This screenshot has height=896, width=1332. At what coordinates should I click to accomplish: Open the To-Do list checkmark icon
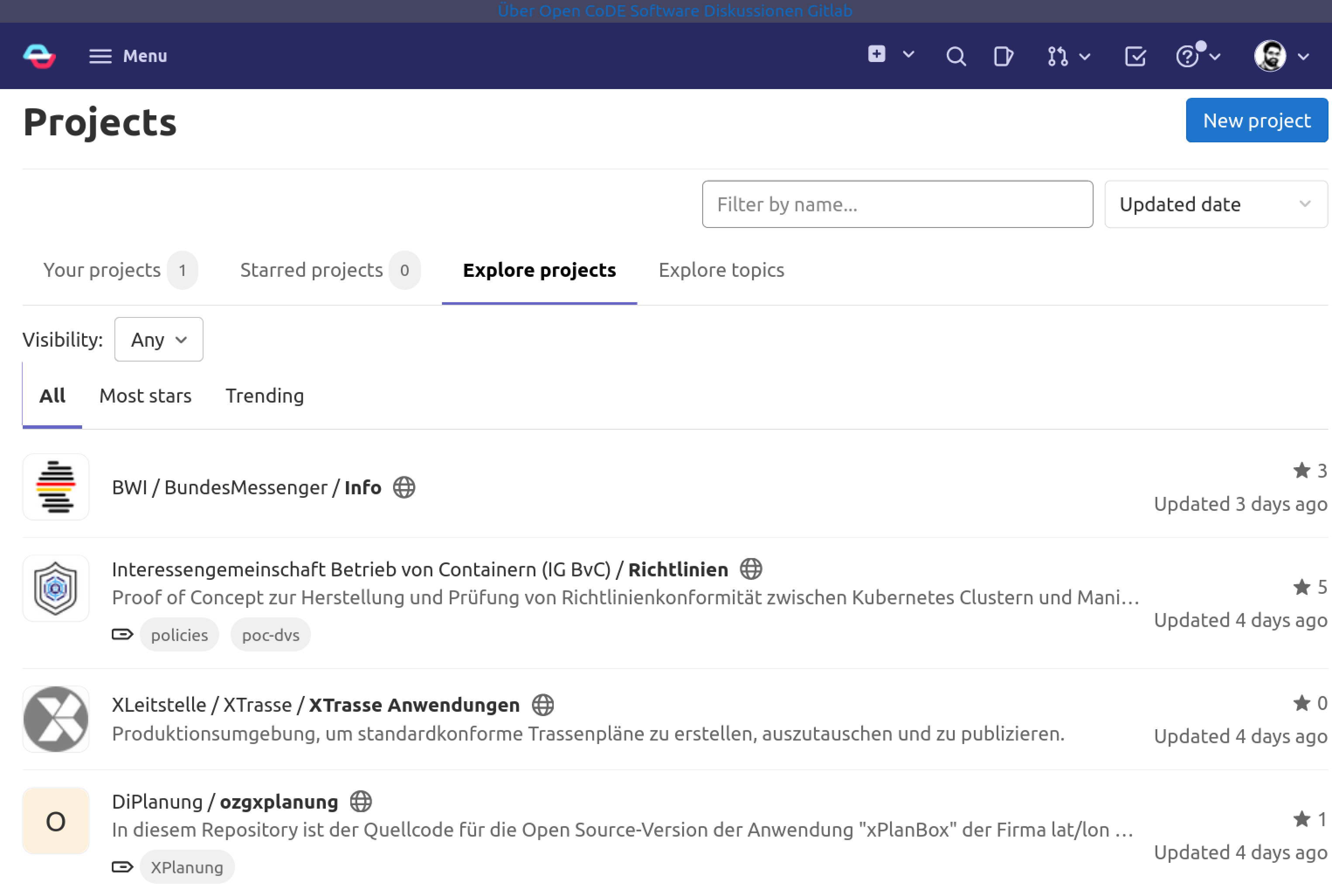(1135, 56)
